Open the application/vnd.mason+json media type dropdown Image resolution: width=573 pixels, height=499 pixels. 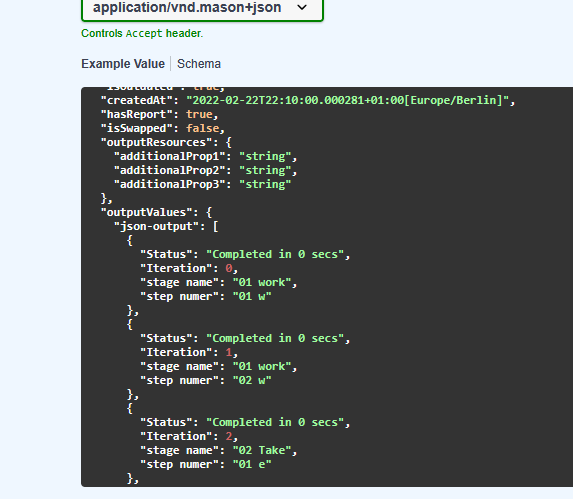202,8
